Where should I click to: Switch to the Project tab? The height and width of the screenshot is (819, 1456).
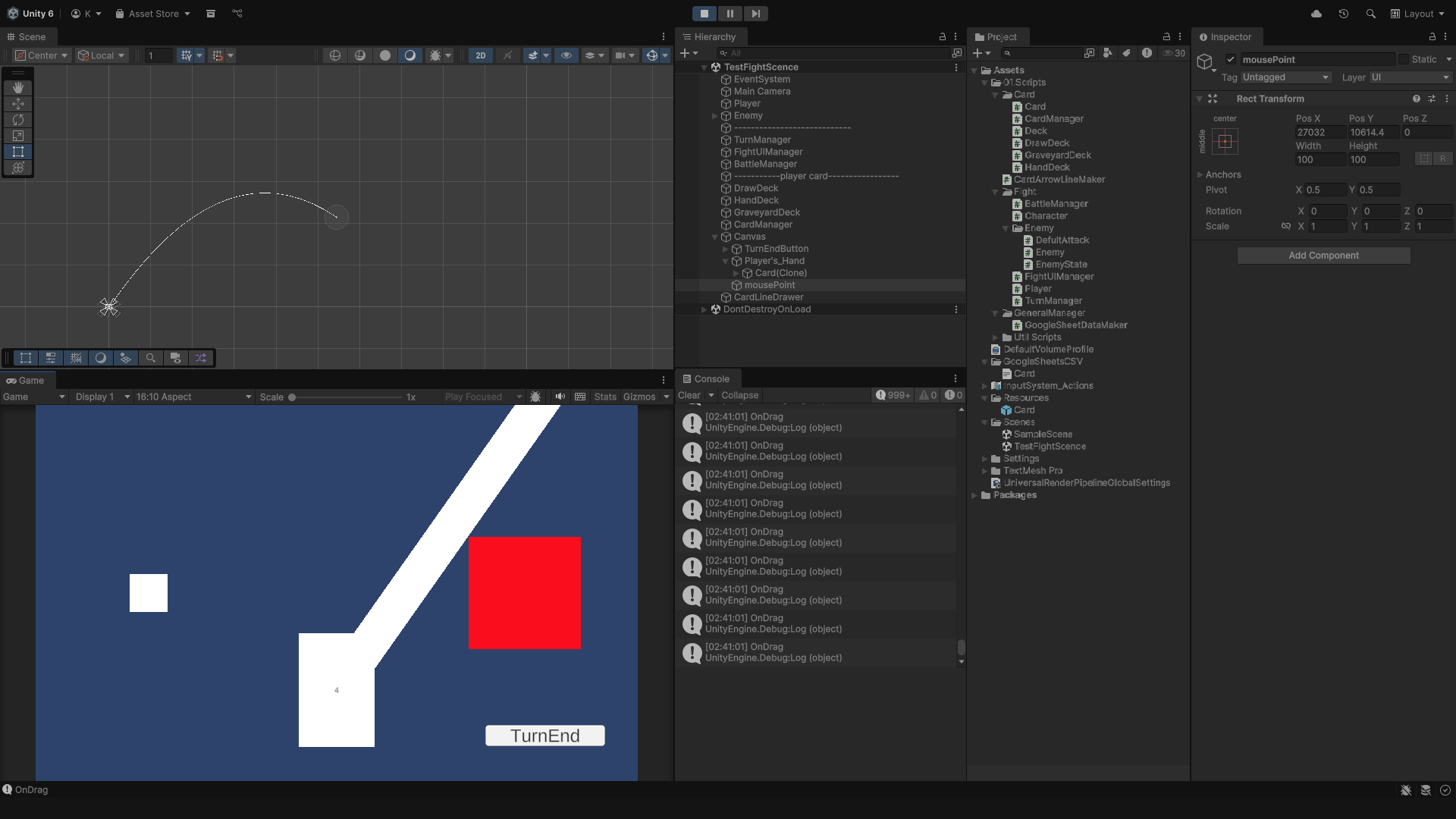[x=996, y=36]
